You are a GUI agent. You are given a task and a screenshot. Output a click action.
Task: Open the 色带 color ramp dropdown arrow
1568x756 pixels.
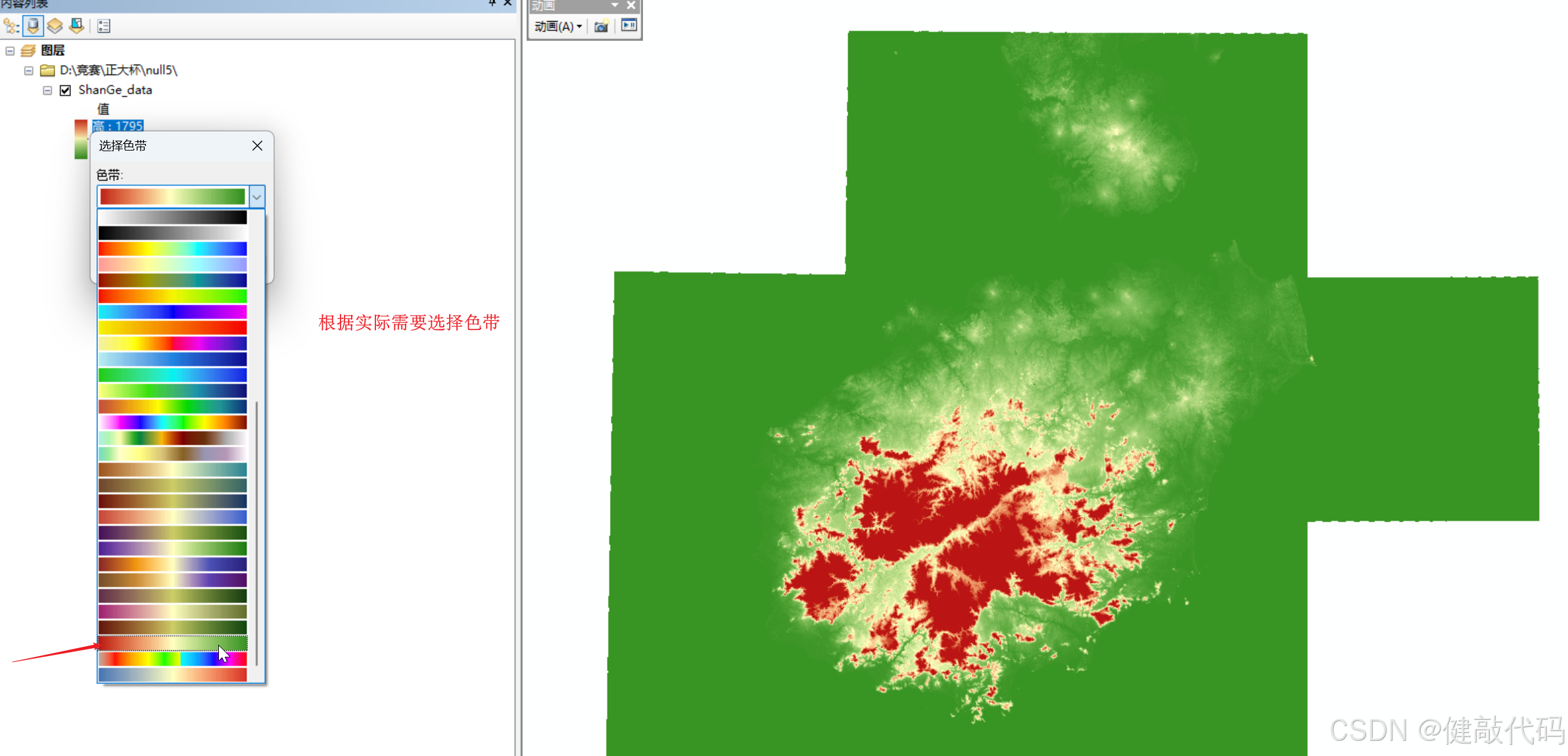257,197
